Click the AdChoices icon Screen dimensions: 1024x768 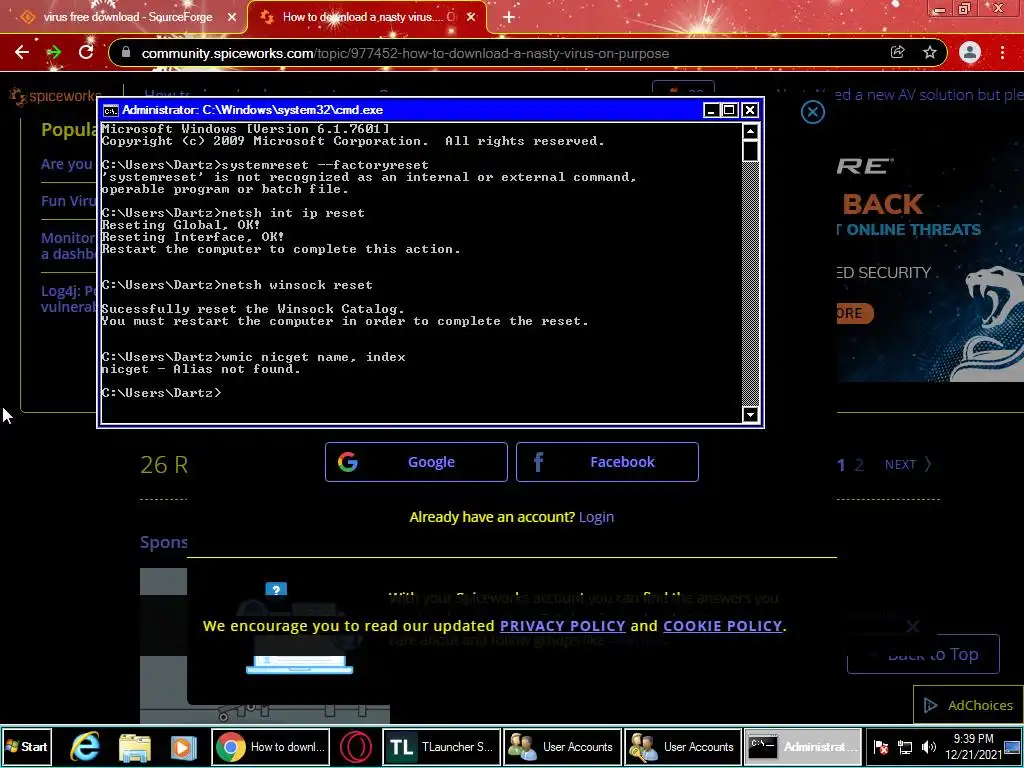coord(930,705)
